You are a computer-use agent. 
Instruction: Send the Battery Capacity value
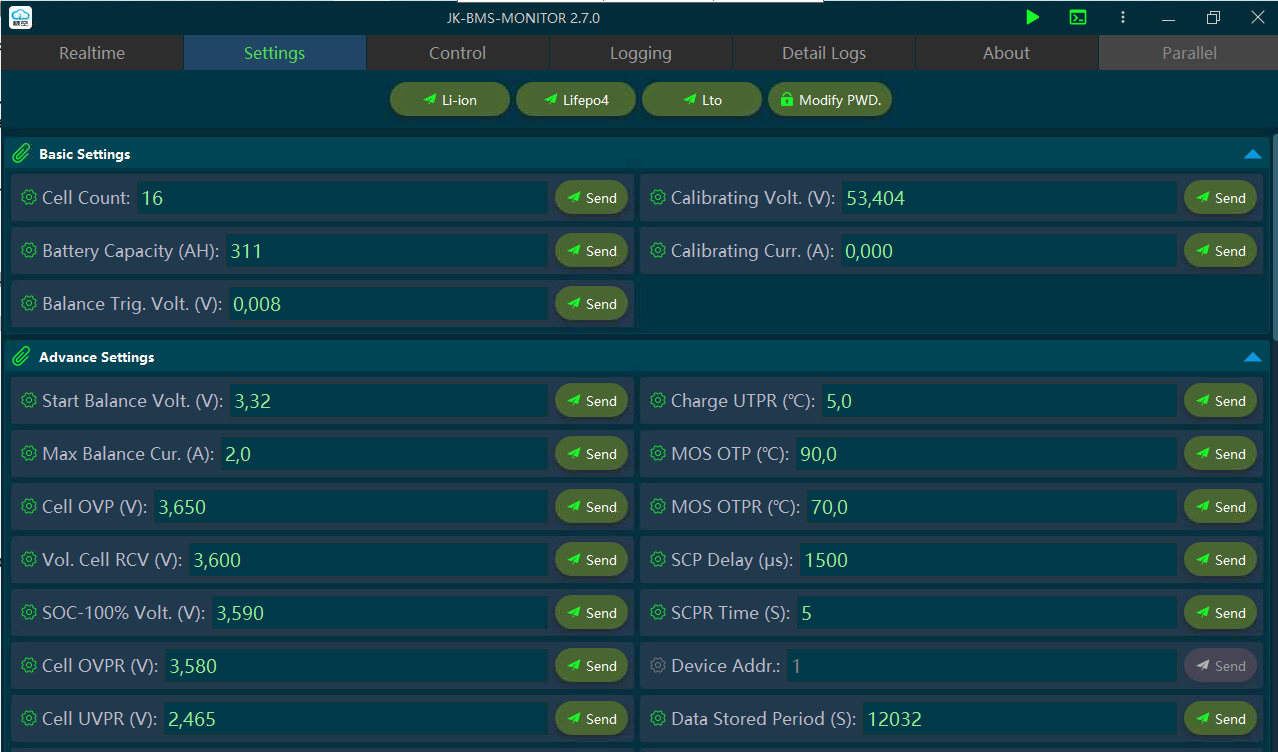coord(592,251)
